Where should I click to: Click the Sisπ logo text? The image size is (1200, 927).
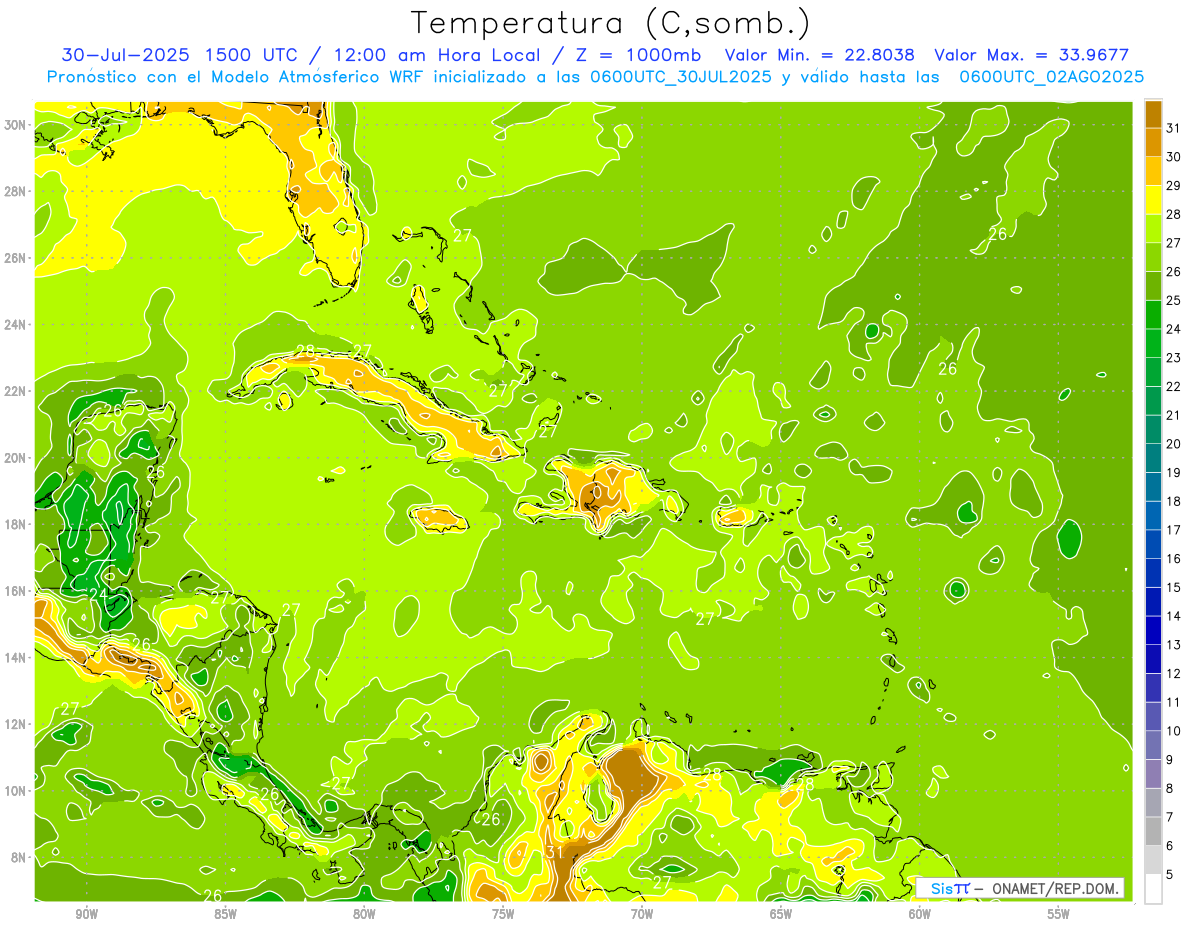coord(949,888)
